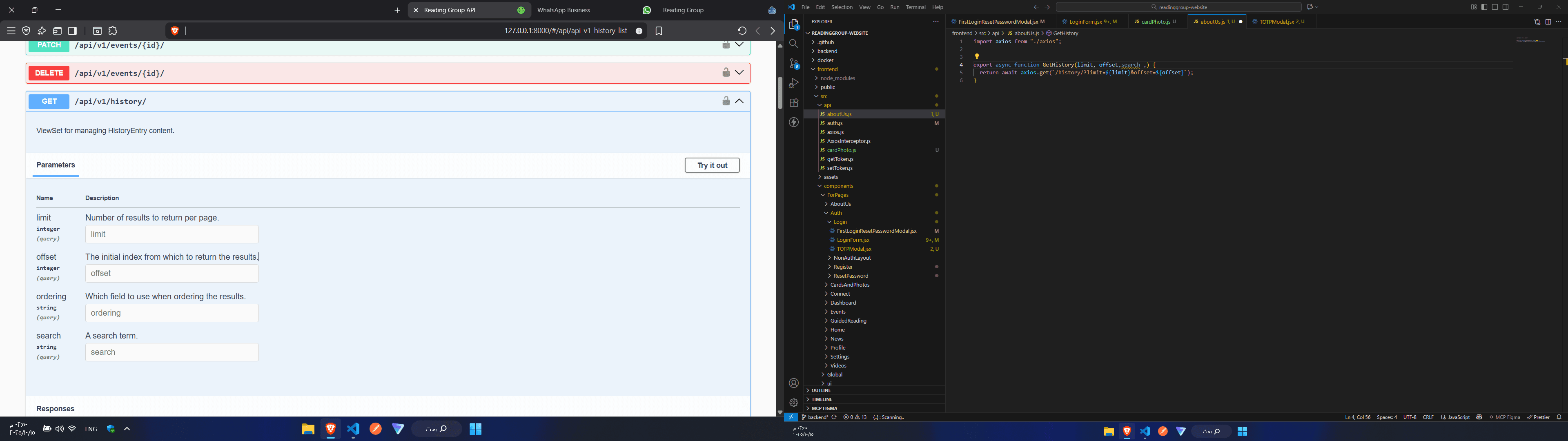Toggle the bottom panel layout button

pyautogui.click(x=1495, y=7)
